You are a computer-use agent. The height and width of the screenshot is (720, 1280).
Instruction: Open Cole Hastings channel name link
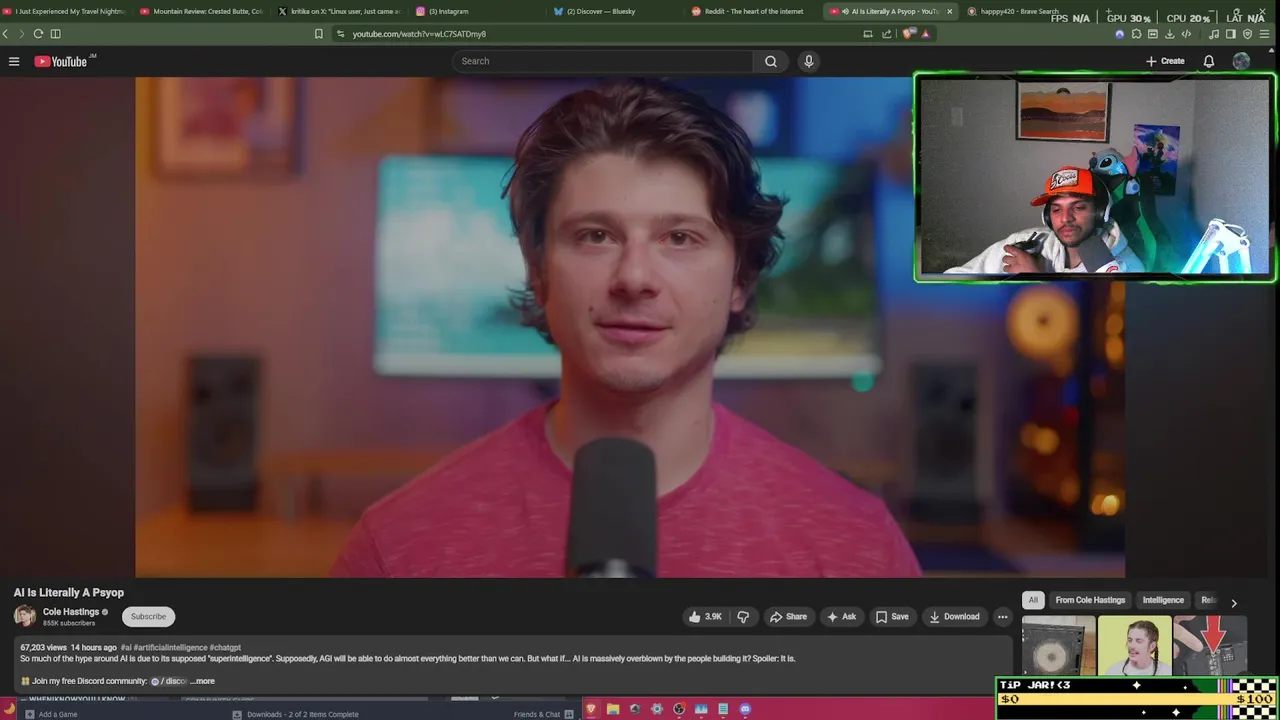(71, 612)
